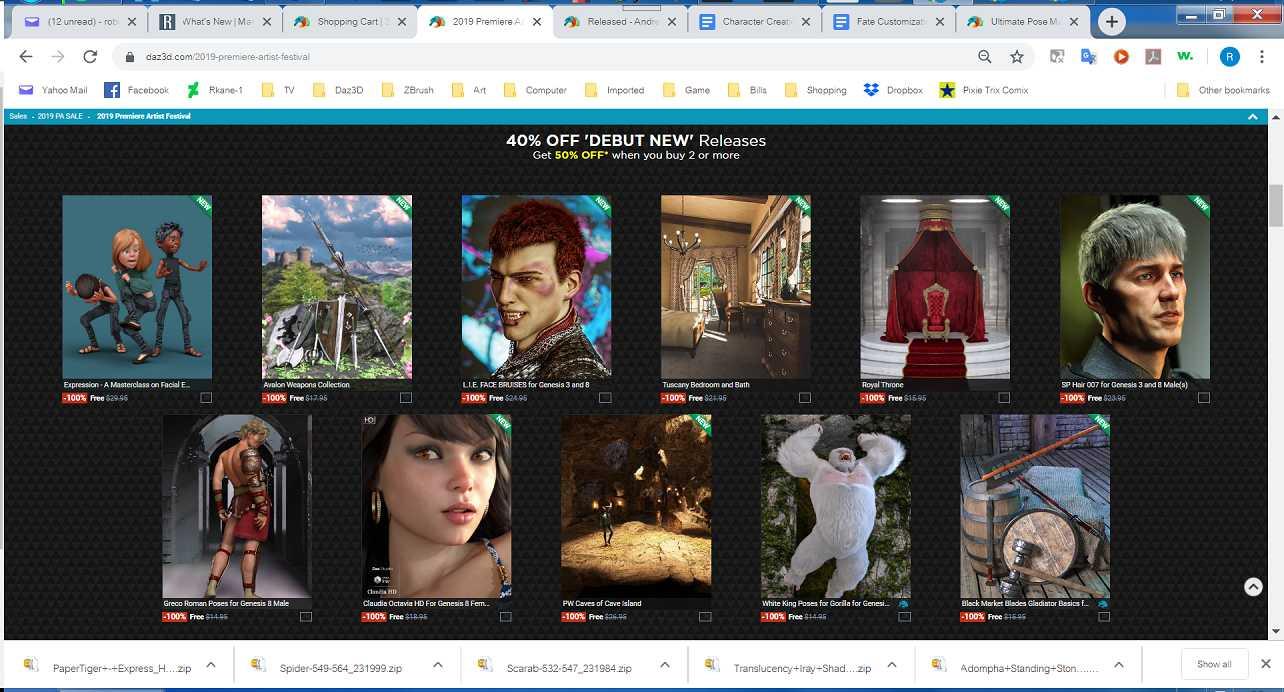1284x692 pixels.
Task: Click the gray extension icon left of Translate
Action: [x=1057, y=57]
